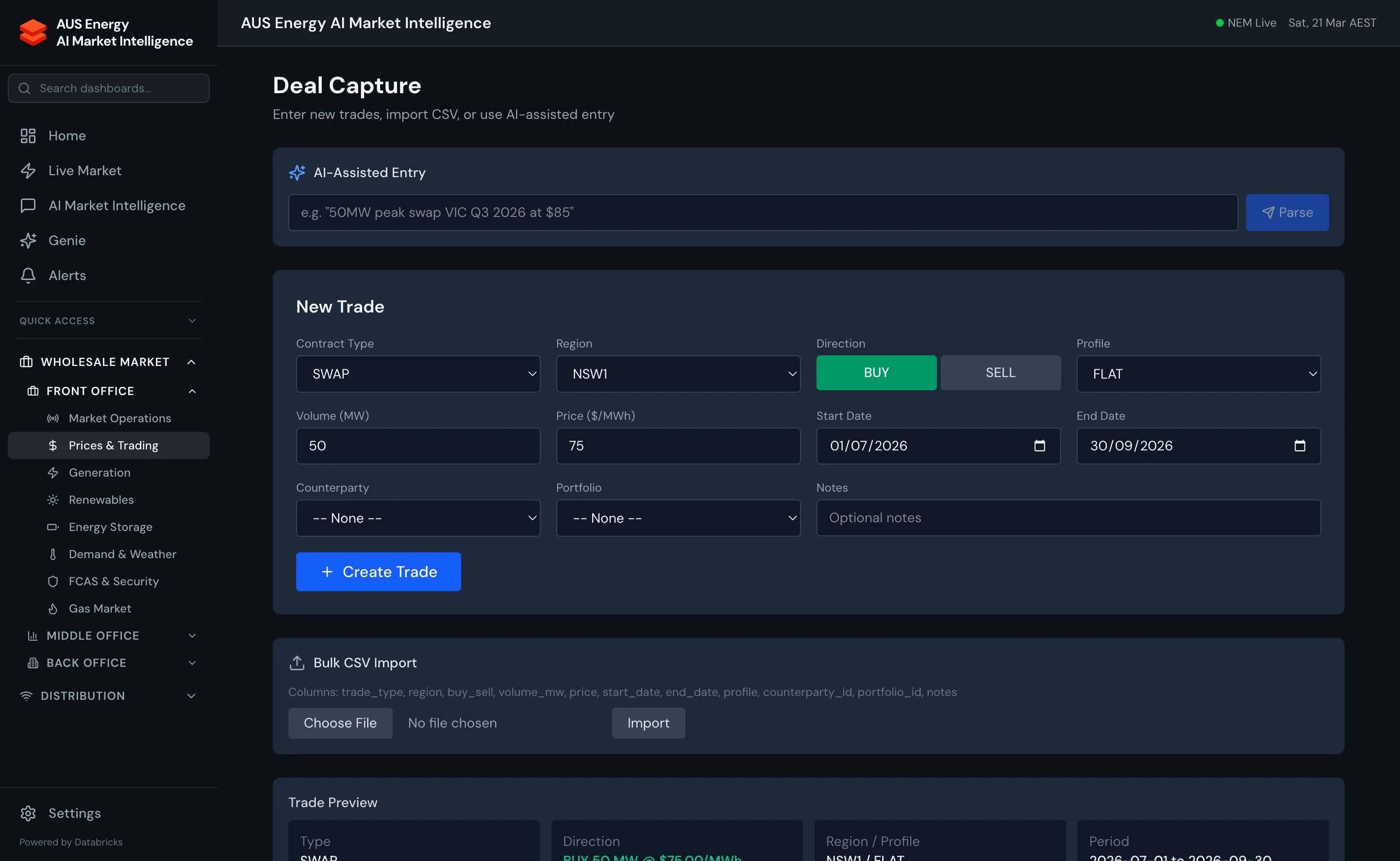Click the AUS Energy logo icon

[33, 33]
